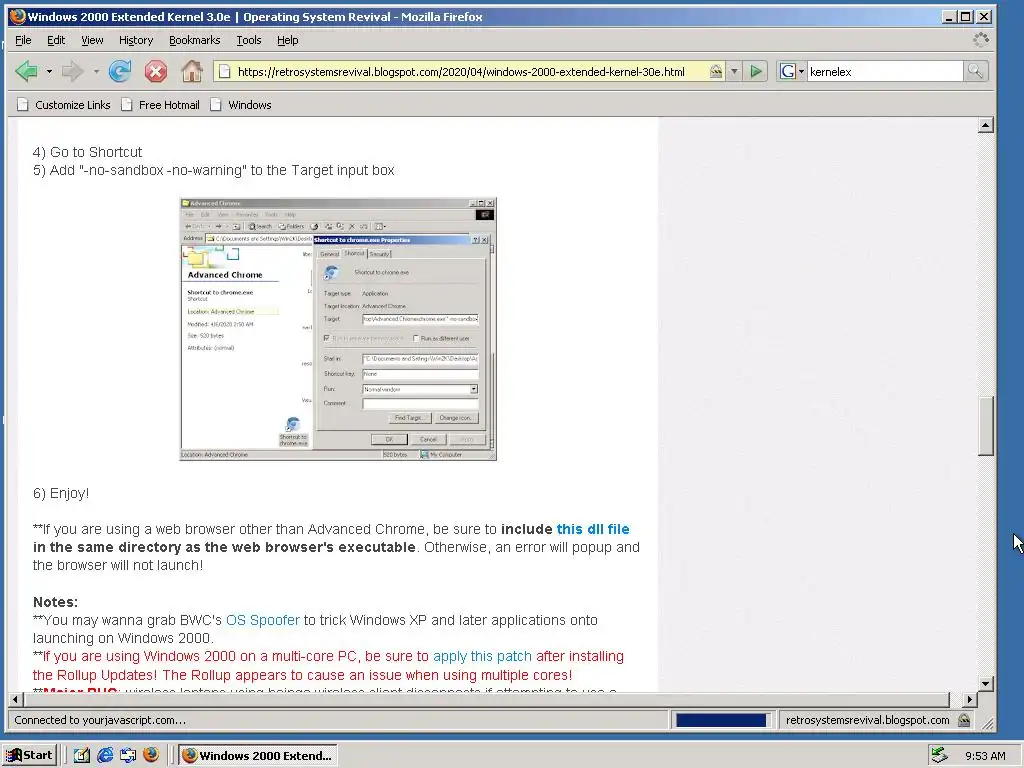Launch Internet Explorer from quick launch
Viewport: 1024px width, 768px height.
pos(105,755)
